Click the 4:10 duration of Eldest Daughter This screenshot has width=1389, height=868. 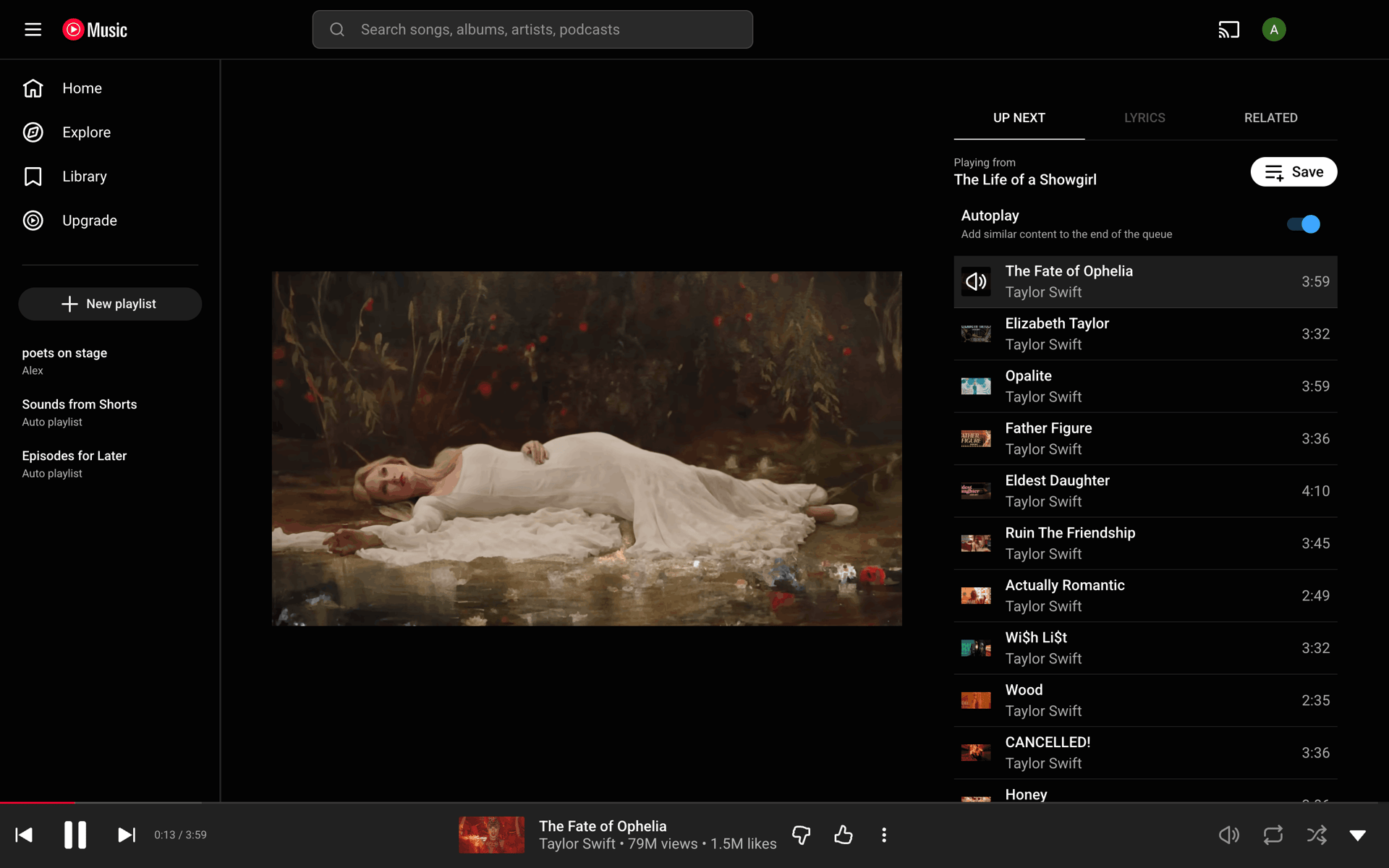[1315, 491]
